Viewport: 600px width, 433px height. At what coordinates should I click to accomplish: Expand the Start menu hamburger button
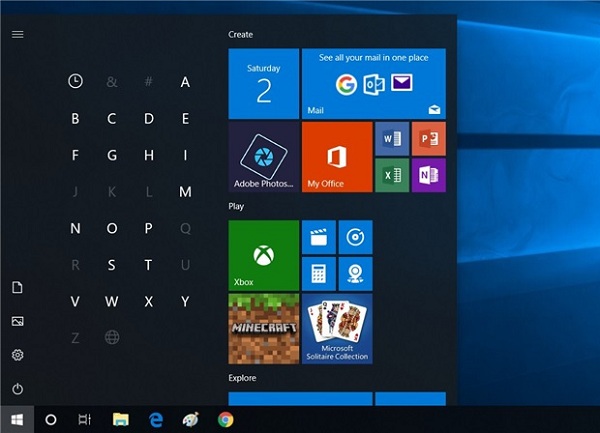click(17, 34)
